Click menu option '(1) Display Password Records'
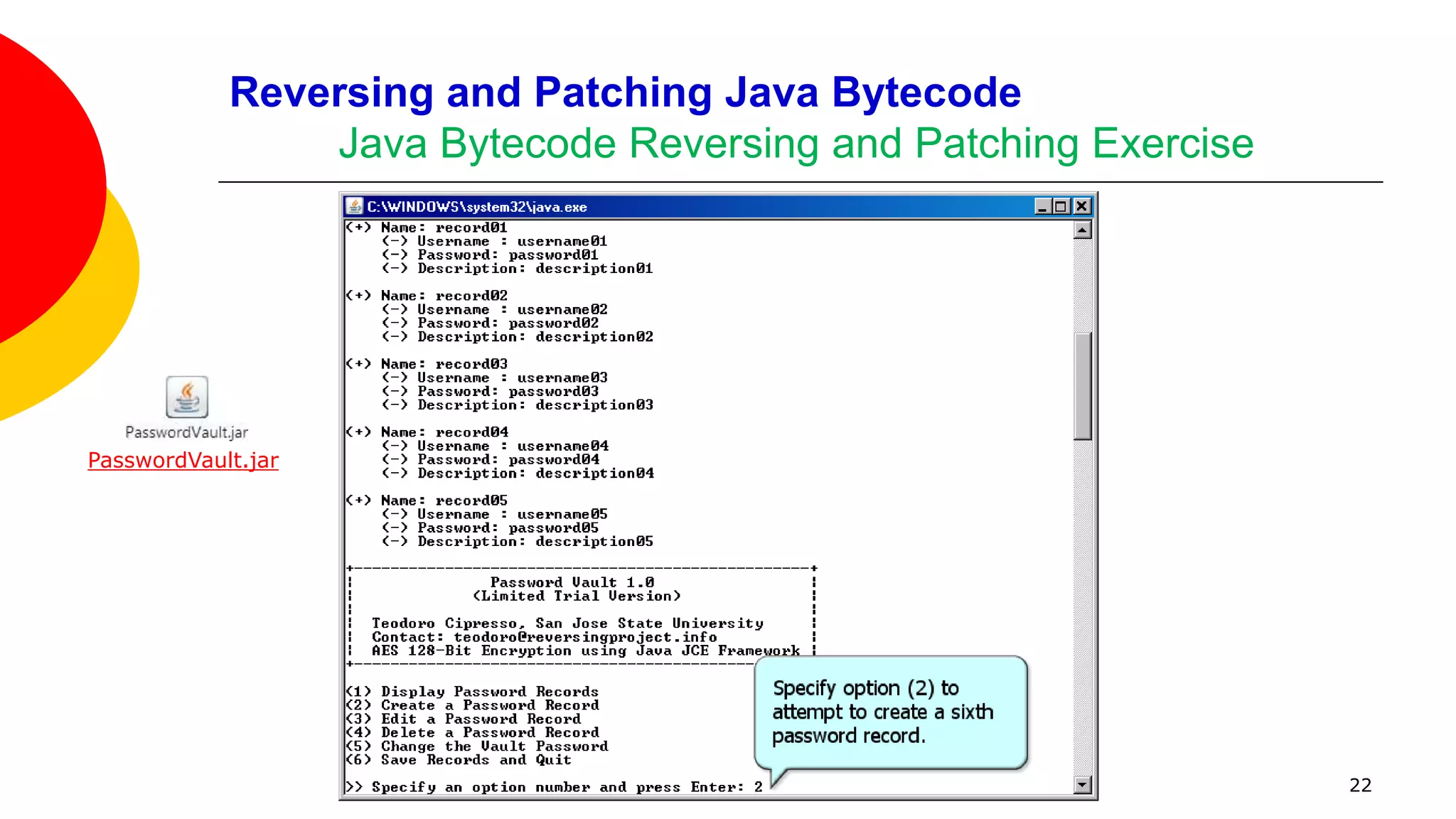Viewport: 1456px width, 819px height. 472,692
